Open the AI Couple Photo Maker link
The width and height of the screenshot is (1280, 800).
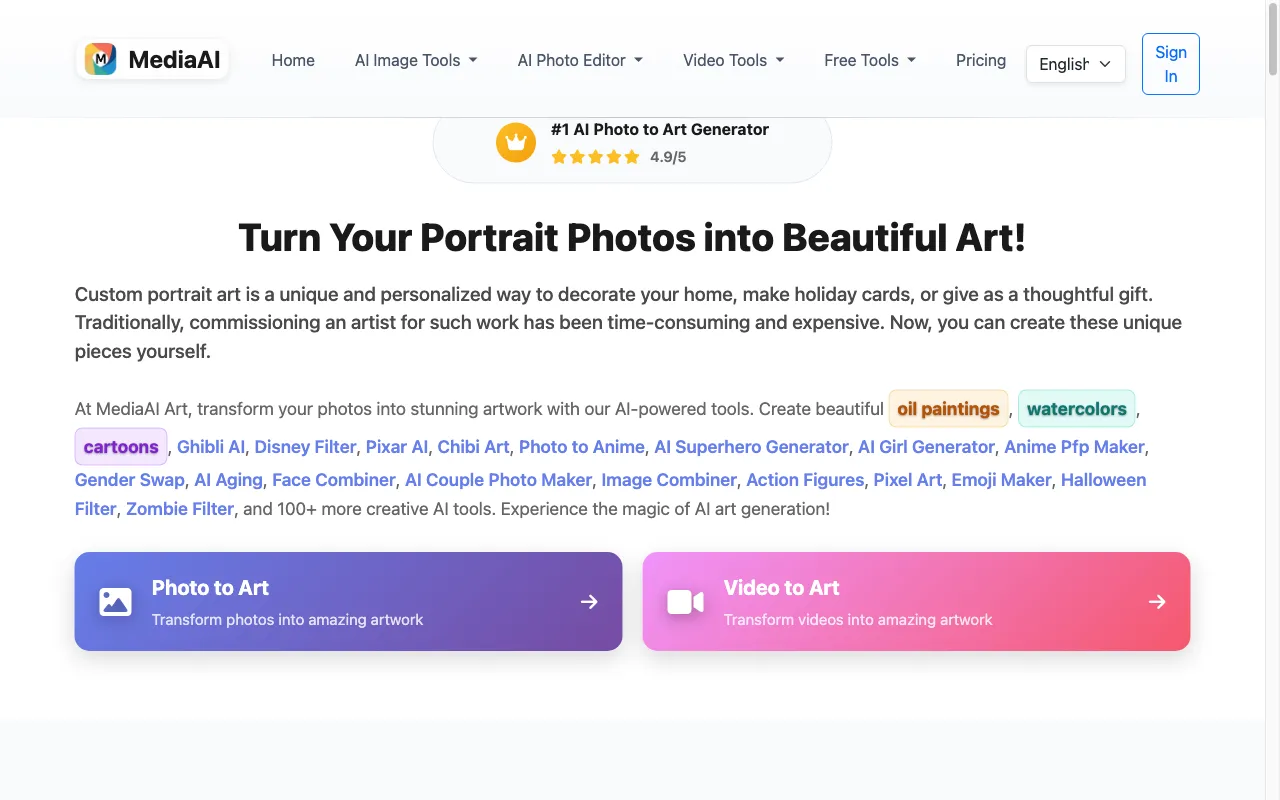498,480
